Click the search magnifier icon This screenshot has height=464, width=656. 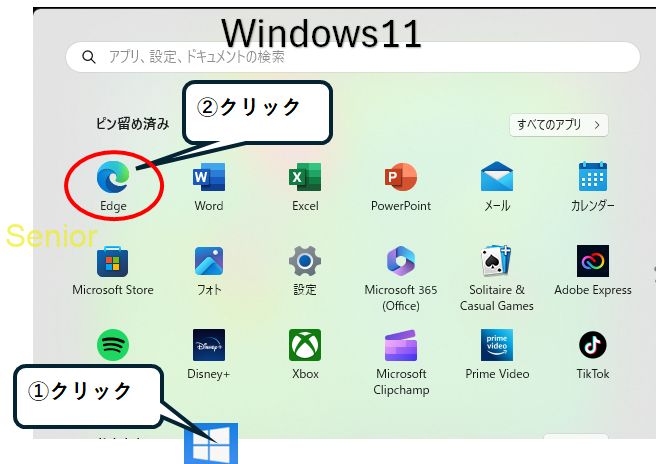click(x=89, y=57)
